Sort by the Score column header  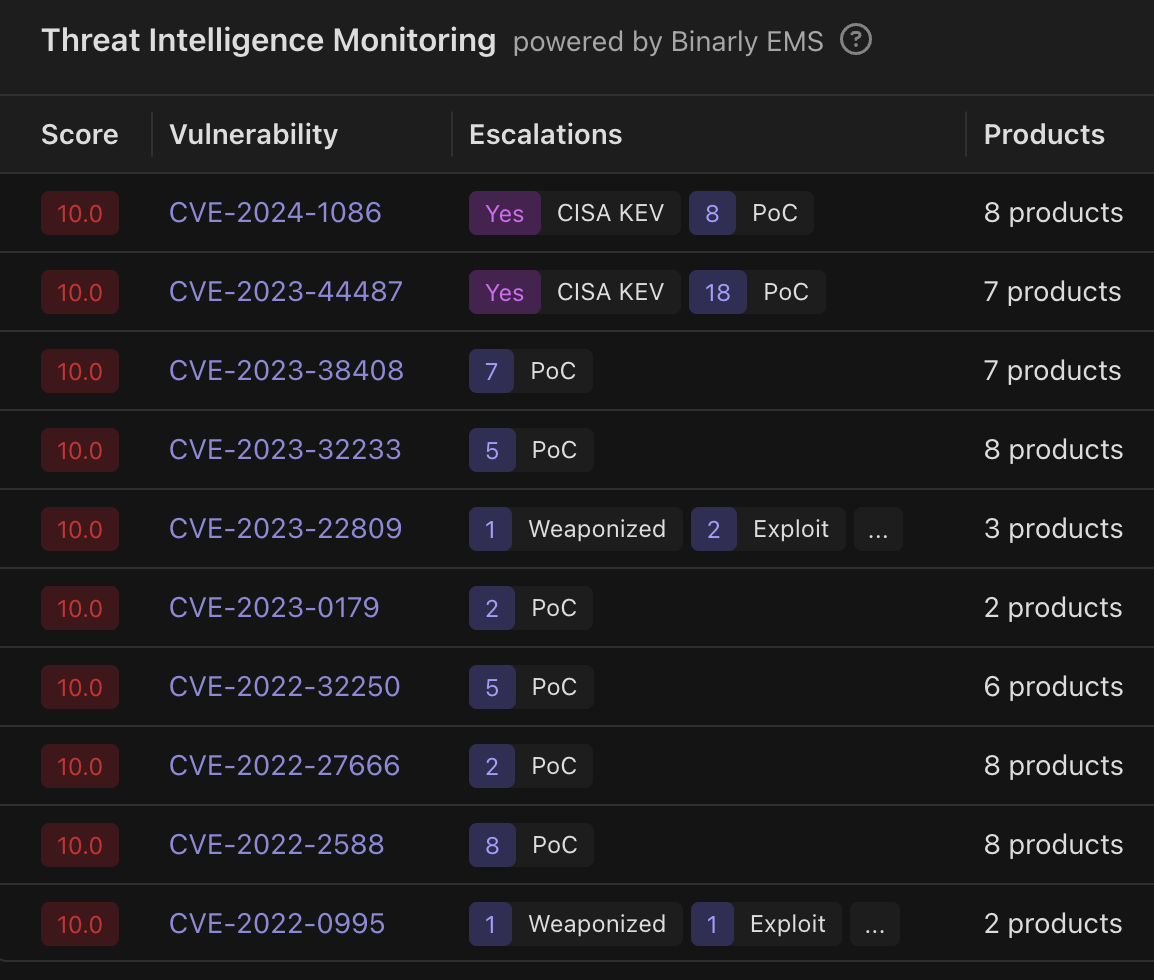click(x=80, y=135)
